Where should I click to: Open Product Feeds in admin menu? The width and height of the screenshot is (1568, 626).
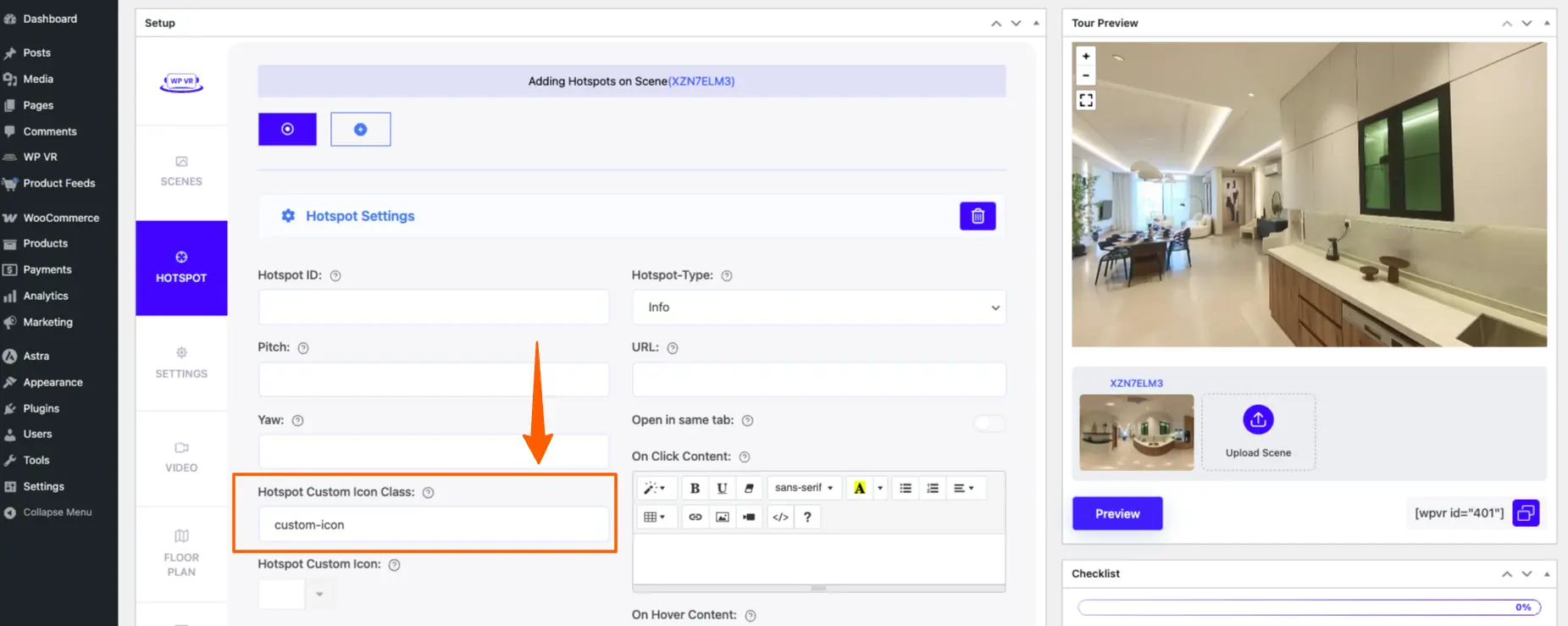(58, 183)
